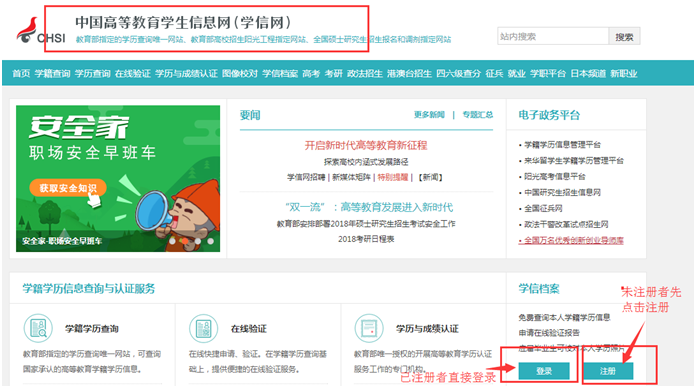Open 在线验证 in navigation bar
Image resolution: width=696 pixels, height=388 pixels.
(x=133, y=73)
